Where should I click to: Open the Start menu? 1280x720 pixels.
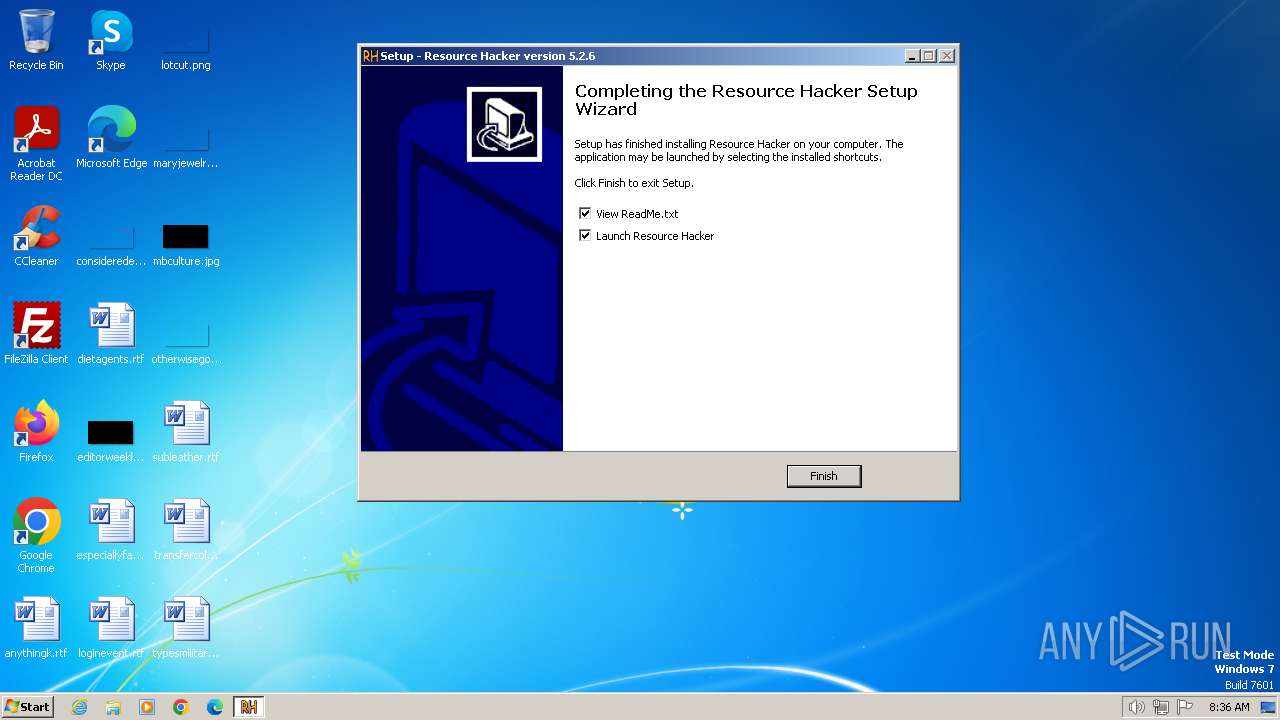click(28, 707)
